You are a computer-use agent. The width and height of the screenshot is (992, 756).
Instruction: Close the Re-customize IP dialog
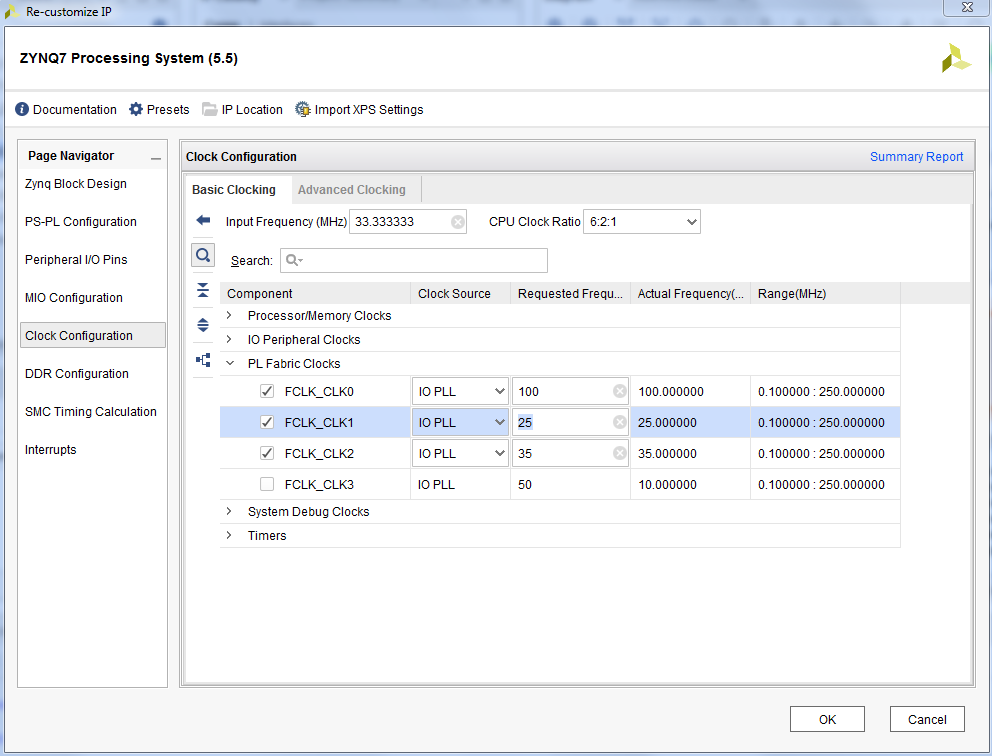[x=967, y=8]
